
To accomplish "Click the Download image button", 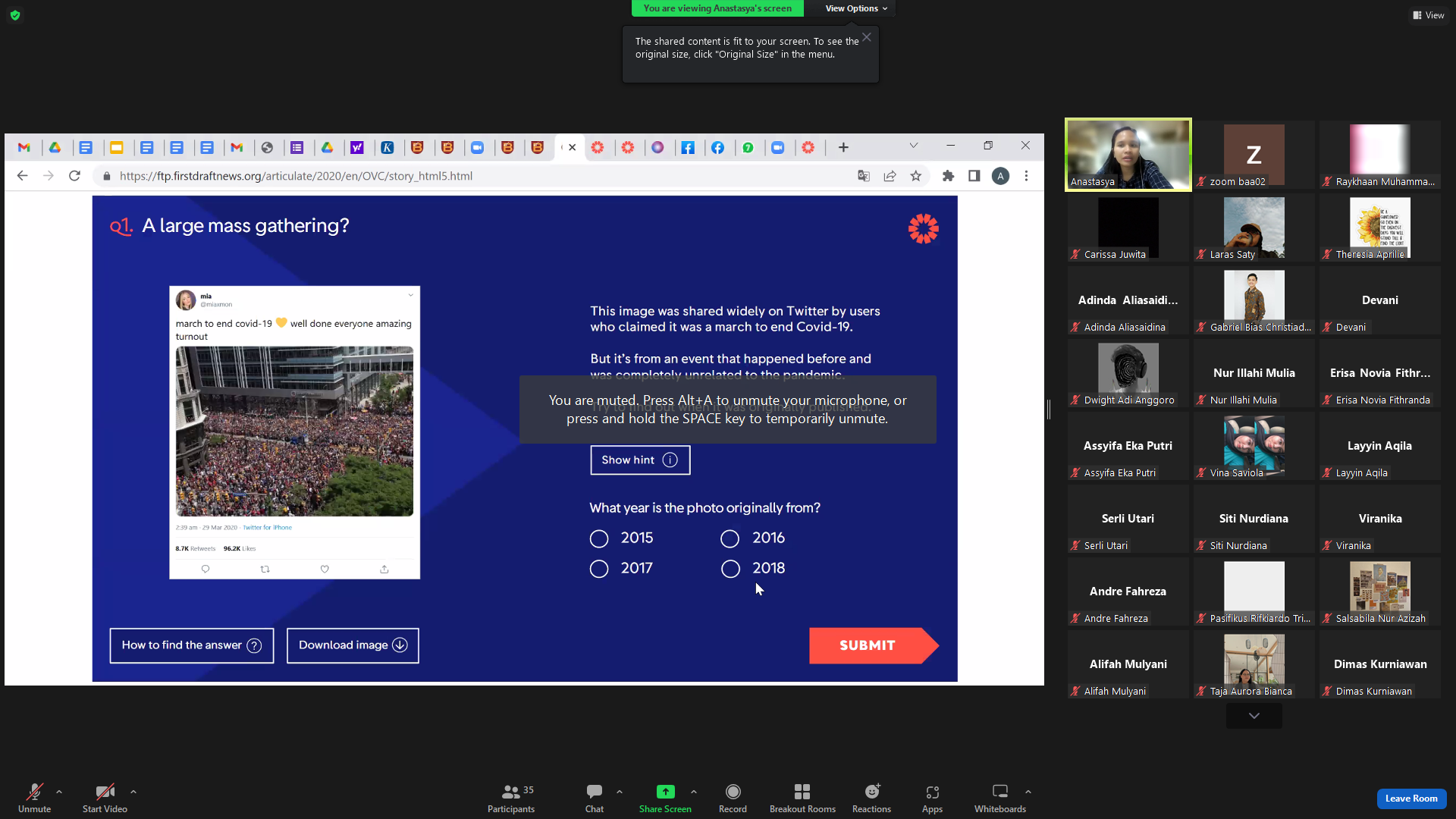I will [353, 645].
